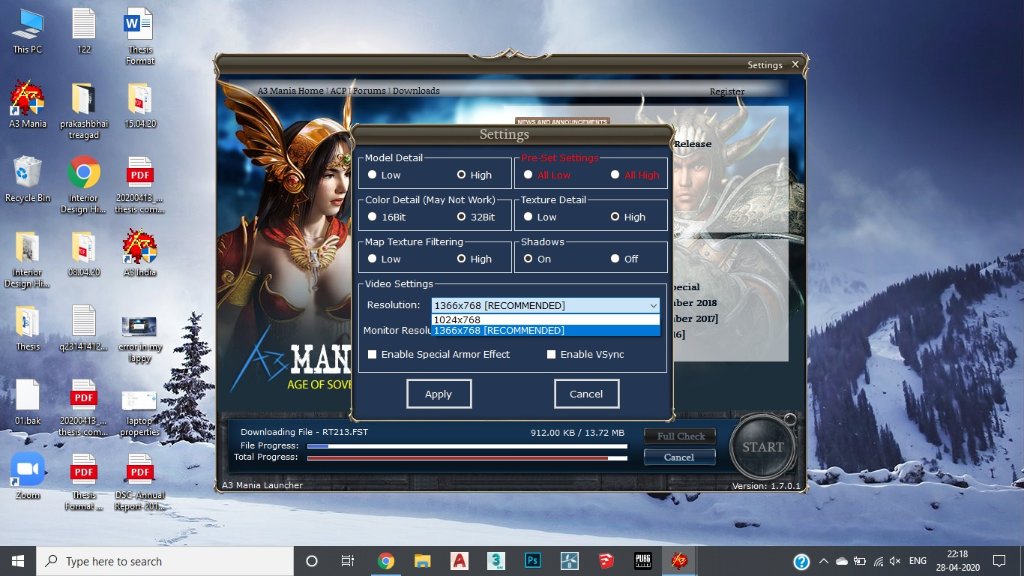The image size is (1024, 576).
Task: Click the Register link in launcher
Action: [727, 91]
